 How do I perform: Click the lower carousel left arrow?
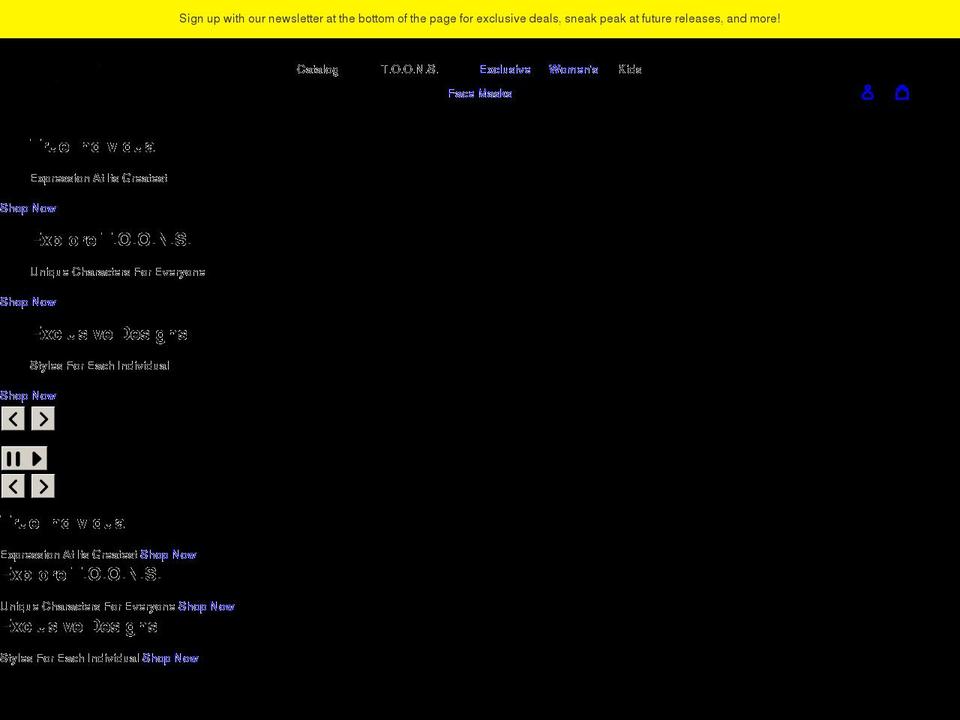click(13, 486)
